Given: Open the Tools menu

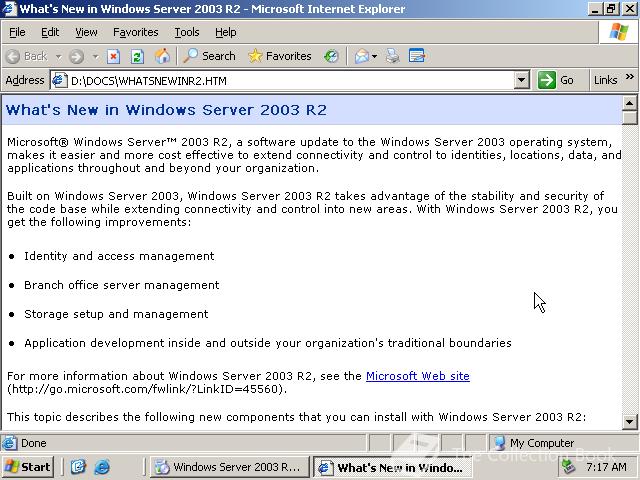Looking at the screenshot, I should click(x=187, y=32).
